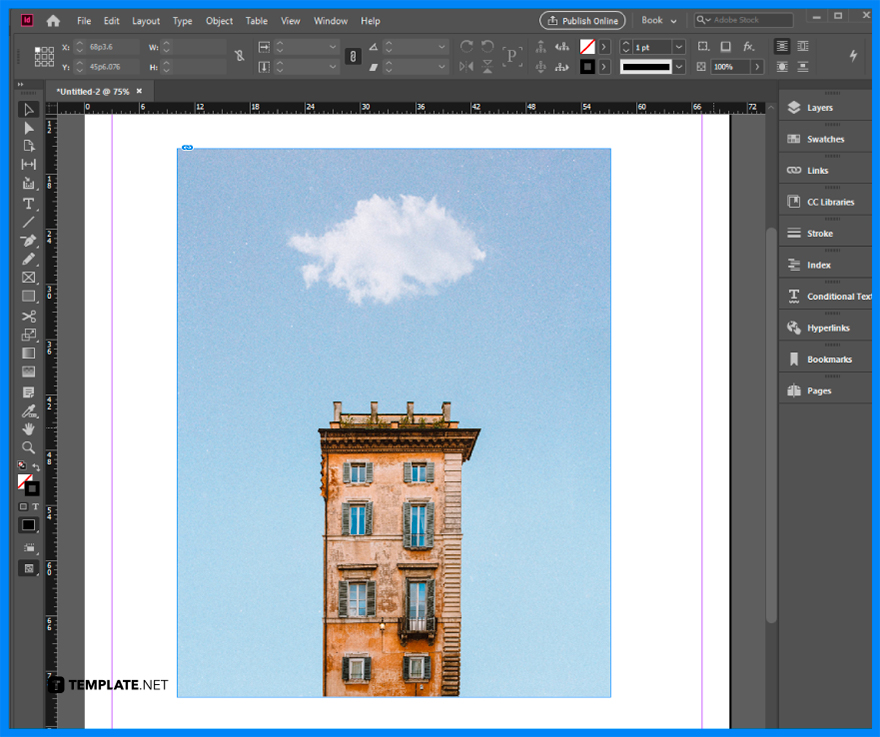Open the Pages panel

pos(822,390)
